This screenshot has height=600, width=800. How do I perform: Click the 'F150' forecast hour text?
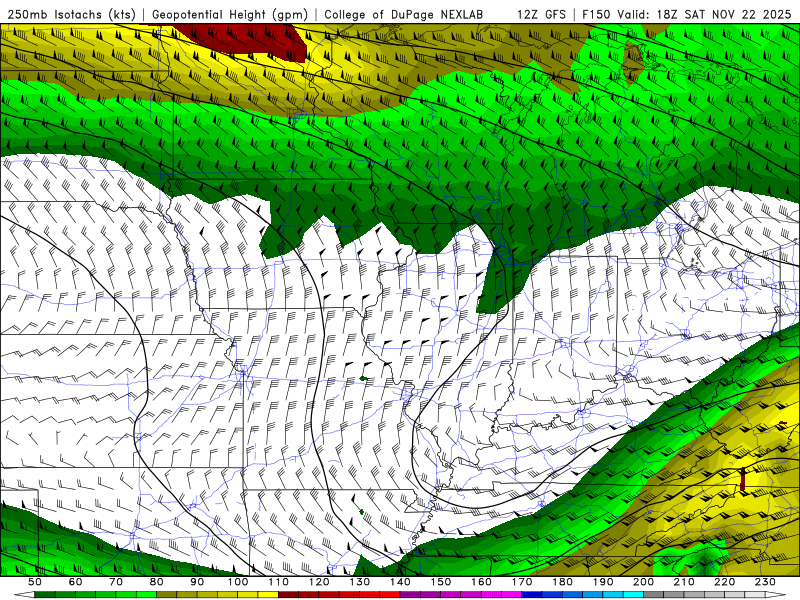[596, 14]
